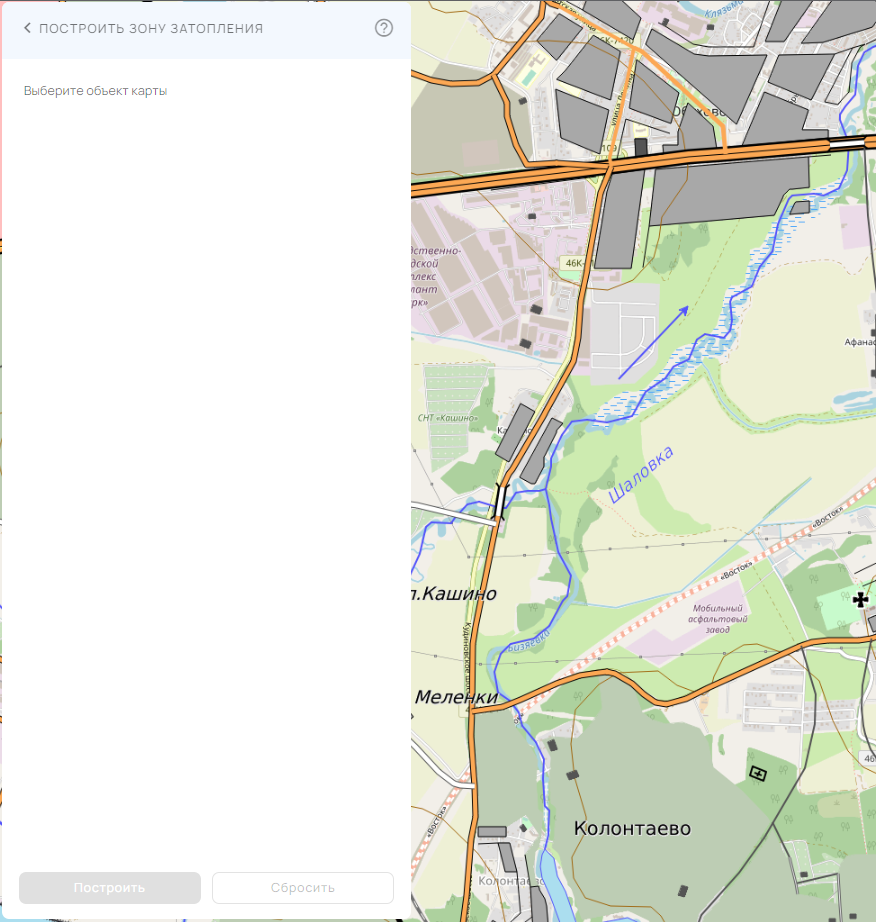Click the blue flow direction arrow on the map
This screenshot has width=876, height=922.
point(654,342)
